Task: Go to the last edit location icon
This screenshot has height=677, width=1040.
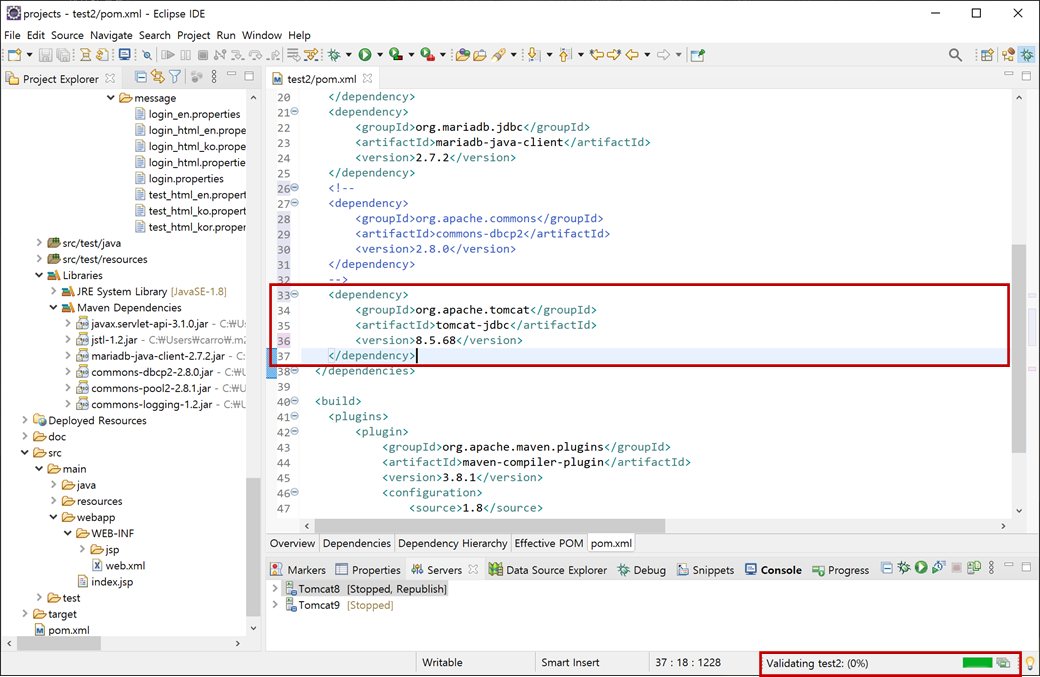Action: [x=597, y=55]
